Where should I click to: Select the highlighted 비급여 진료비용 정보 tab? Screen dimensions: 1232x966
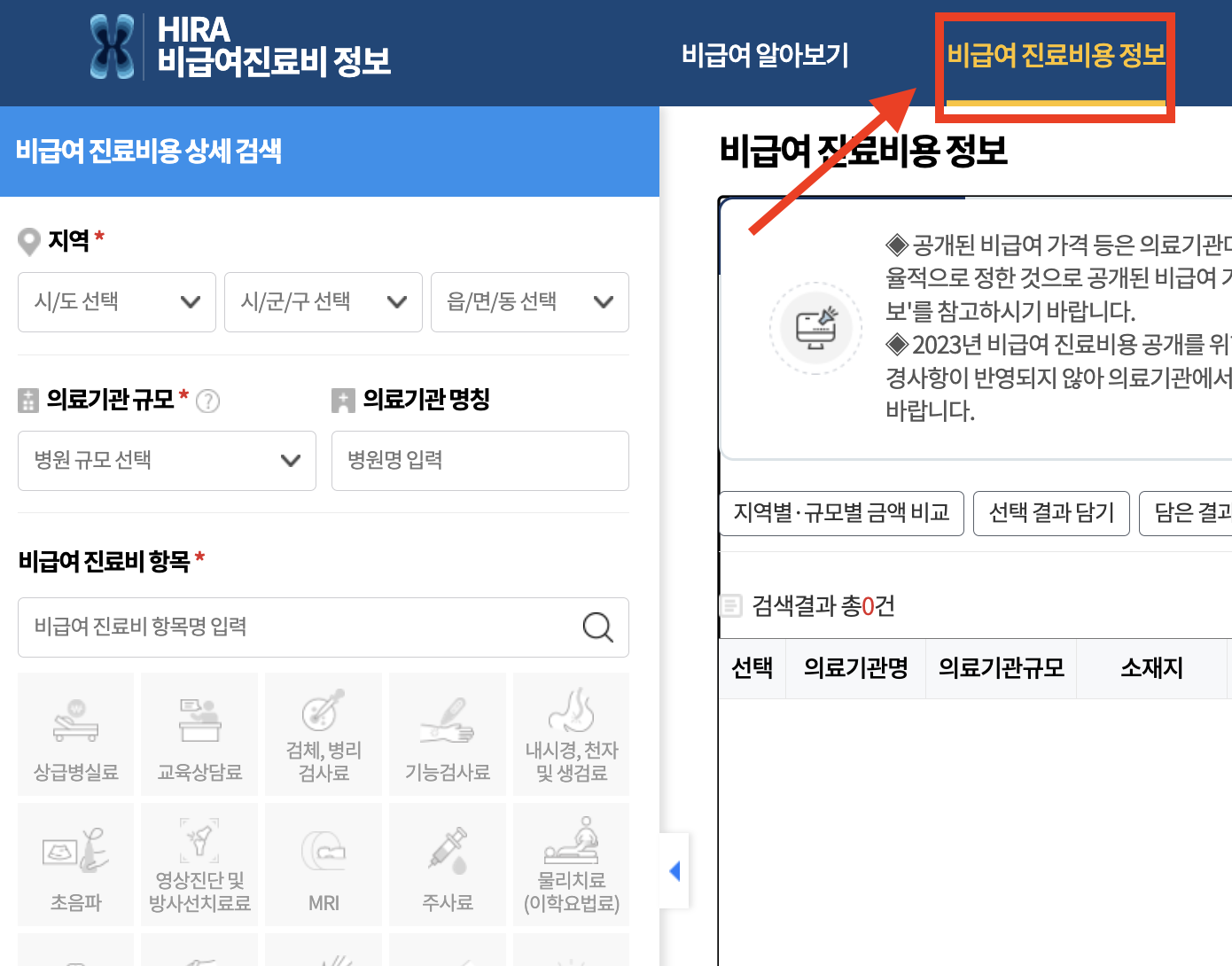point(1055,55)
